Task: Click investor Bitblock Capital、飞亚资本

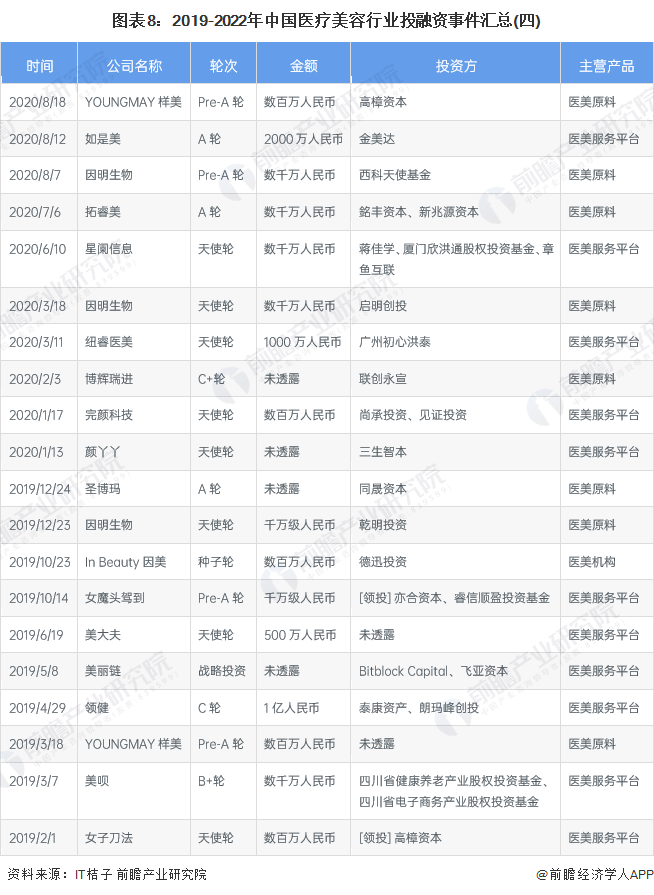Action: (433, 671)
